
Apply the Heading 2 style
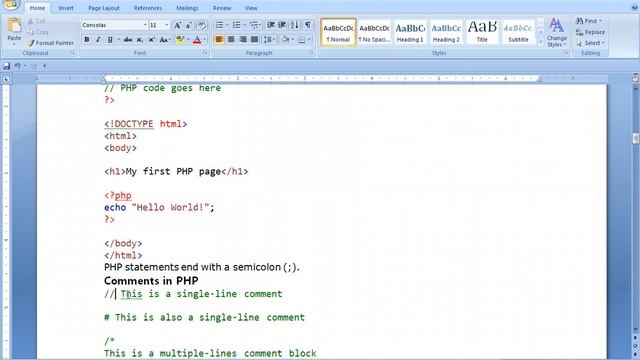(x=446, y=32)
